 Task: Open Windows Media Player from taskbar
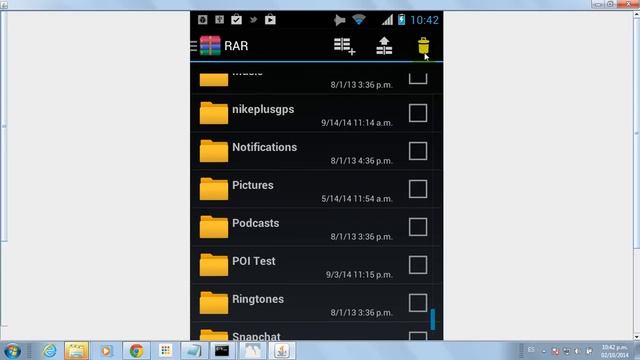106,351
